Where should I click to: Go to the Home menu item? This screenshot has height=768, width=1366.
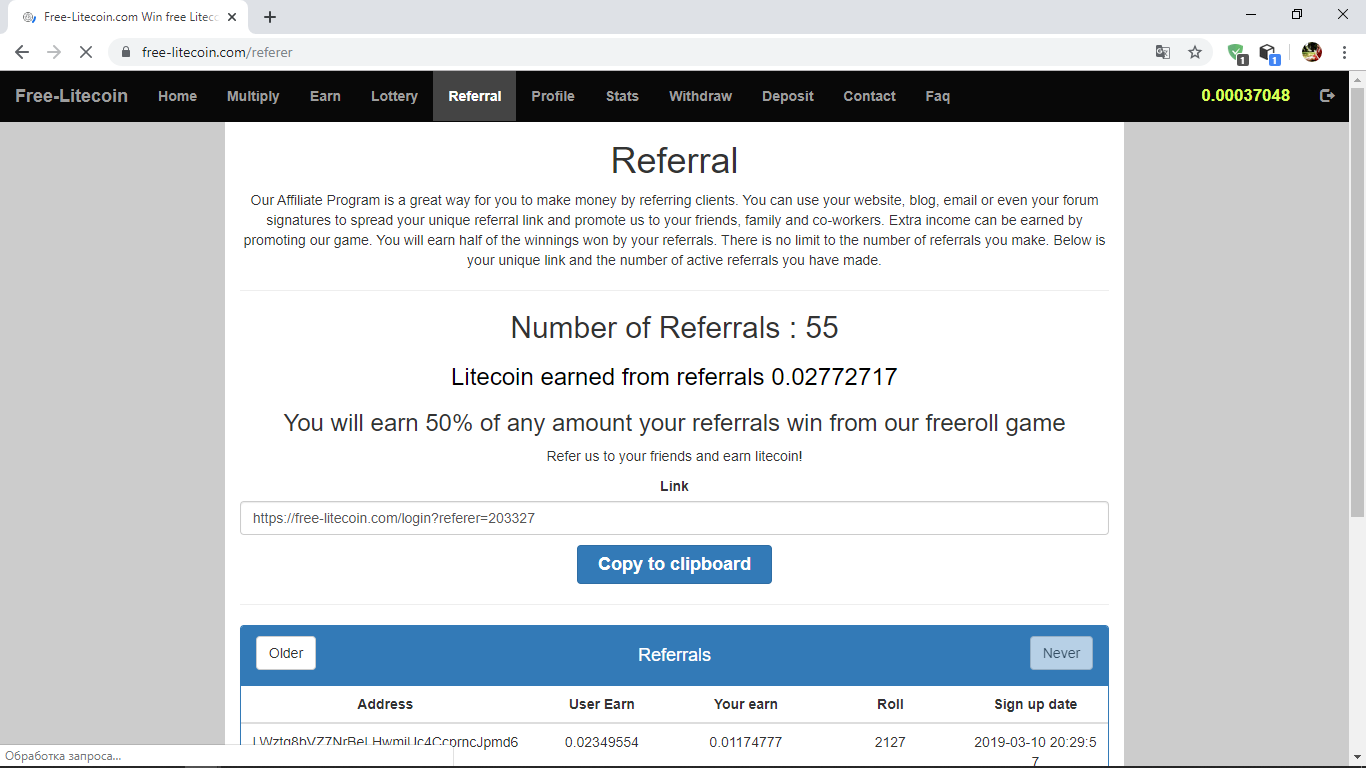tap(178, 96)
